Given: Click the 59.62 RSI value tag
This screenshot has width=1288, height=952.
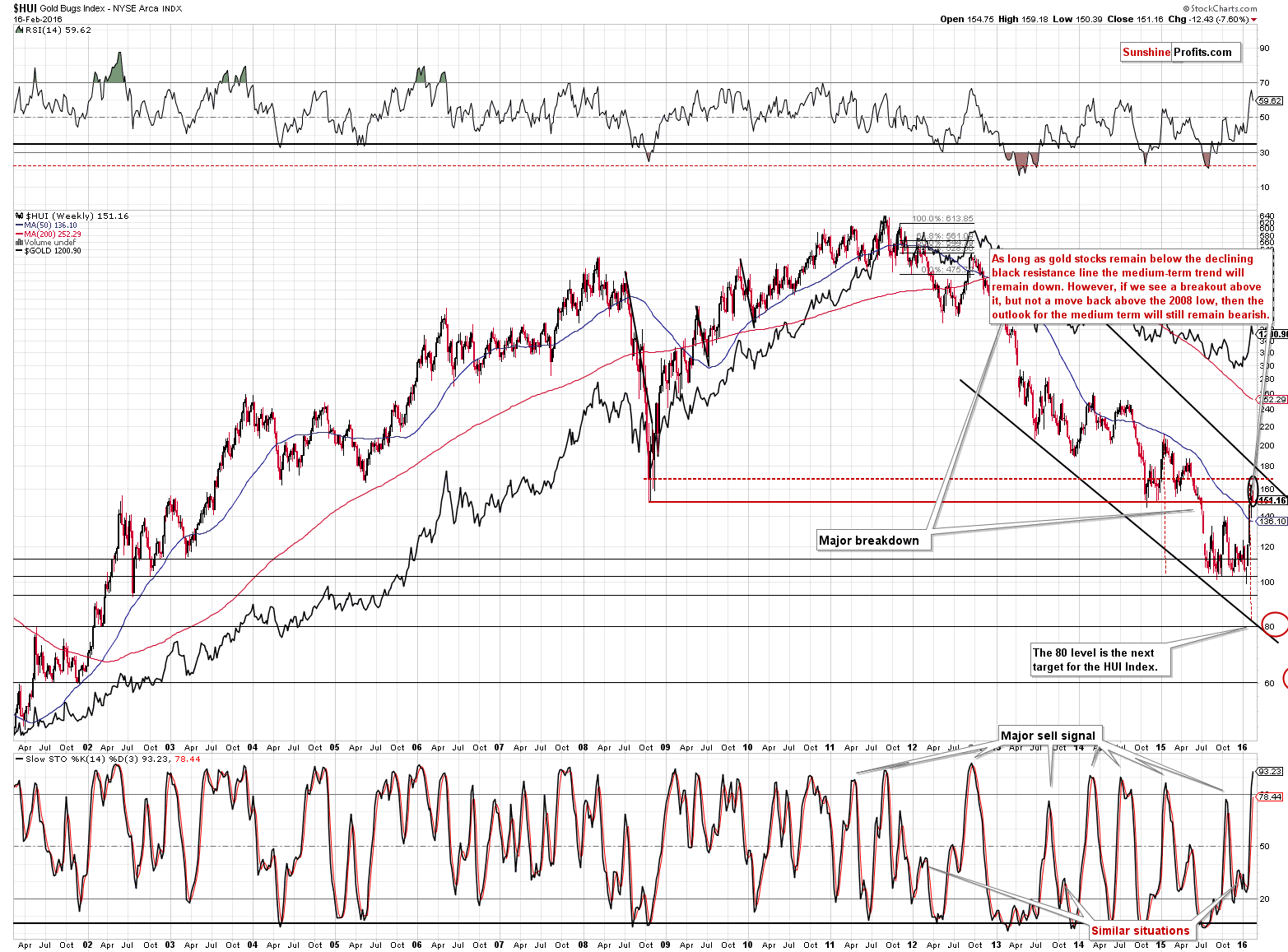Looking at the screenshot, I should (1270, 100).
